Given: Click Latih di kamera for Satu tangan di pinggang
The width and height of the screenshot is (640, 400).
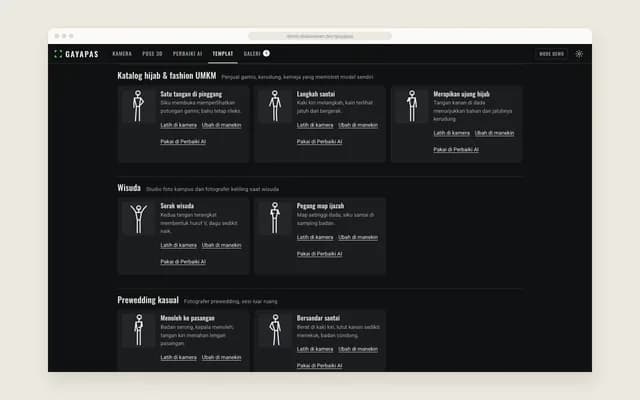Looking at the screenshot, I should (x=178, y=125).
